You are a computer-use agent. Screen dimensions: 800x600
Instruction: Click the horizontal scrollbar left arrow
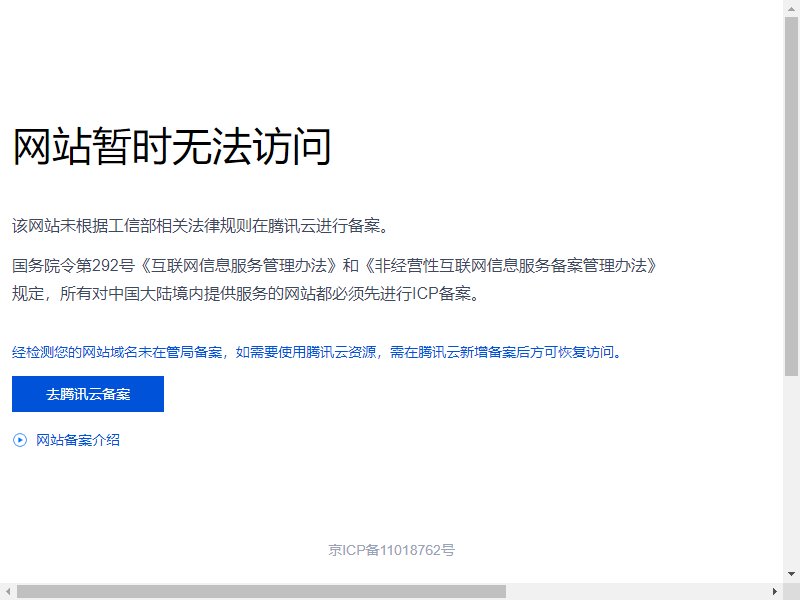[8, 592]
